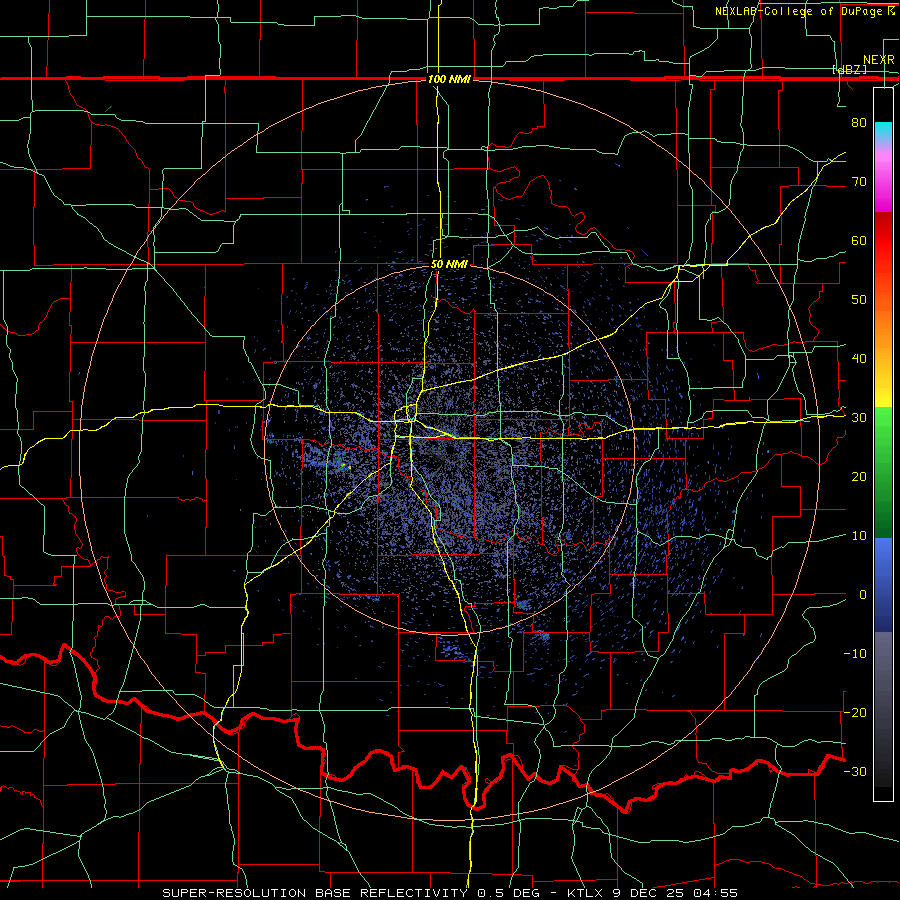Click the red segment of the reflectivity color bar

[x=883, y=241]
